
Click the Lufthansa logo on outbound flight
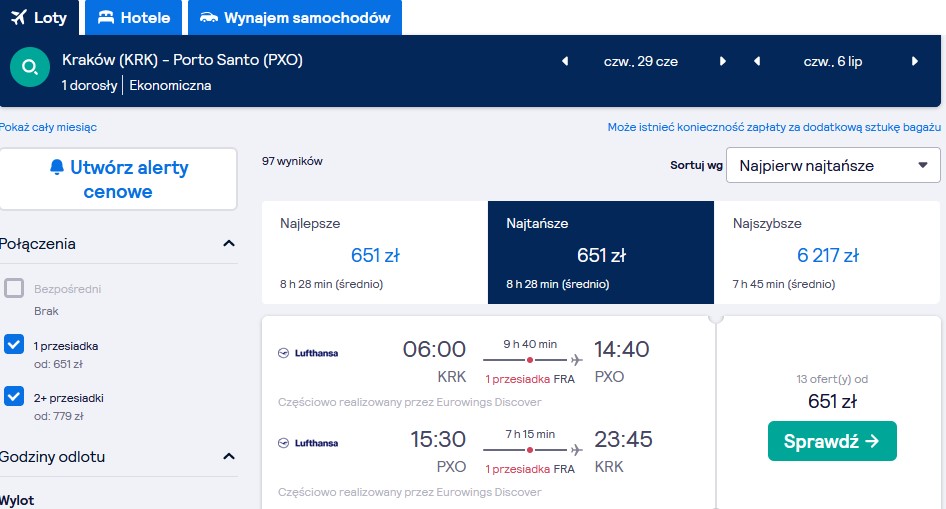point(308,353)
